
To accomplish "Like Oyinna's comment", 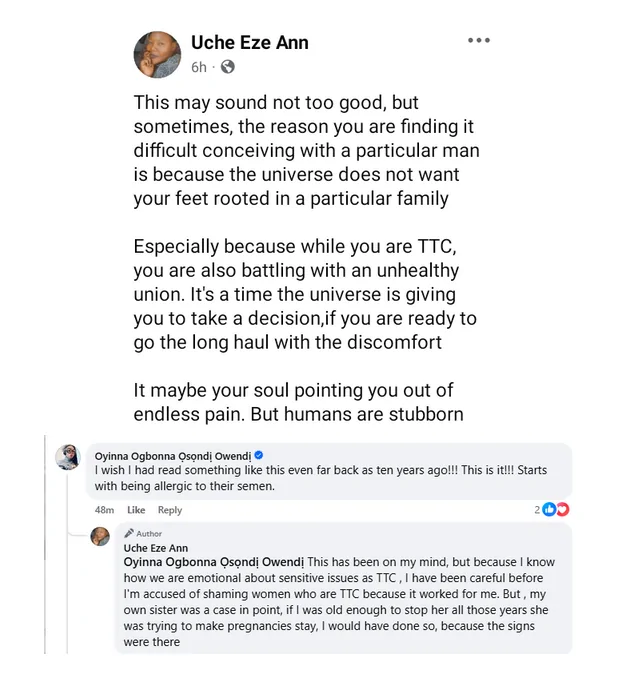I will pyautogui.click(x=136, y=509).
